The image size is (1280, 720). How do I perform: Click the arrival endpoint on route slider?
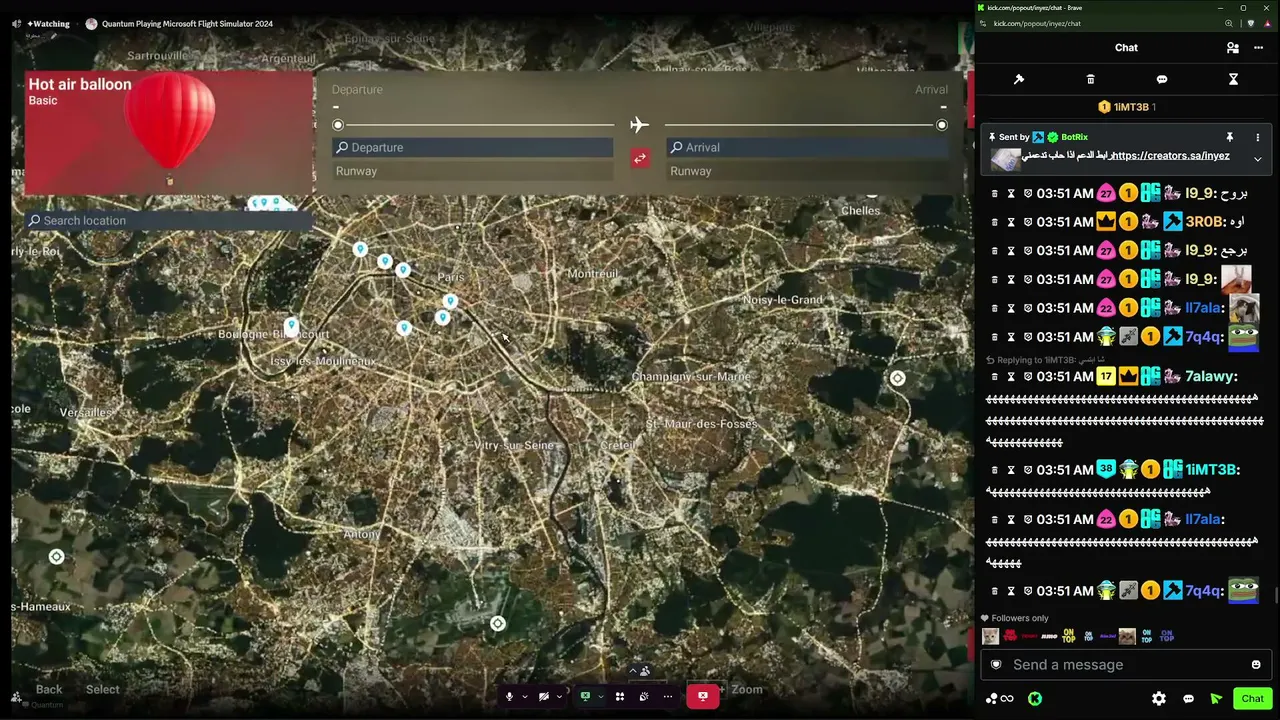(942, 125)
